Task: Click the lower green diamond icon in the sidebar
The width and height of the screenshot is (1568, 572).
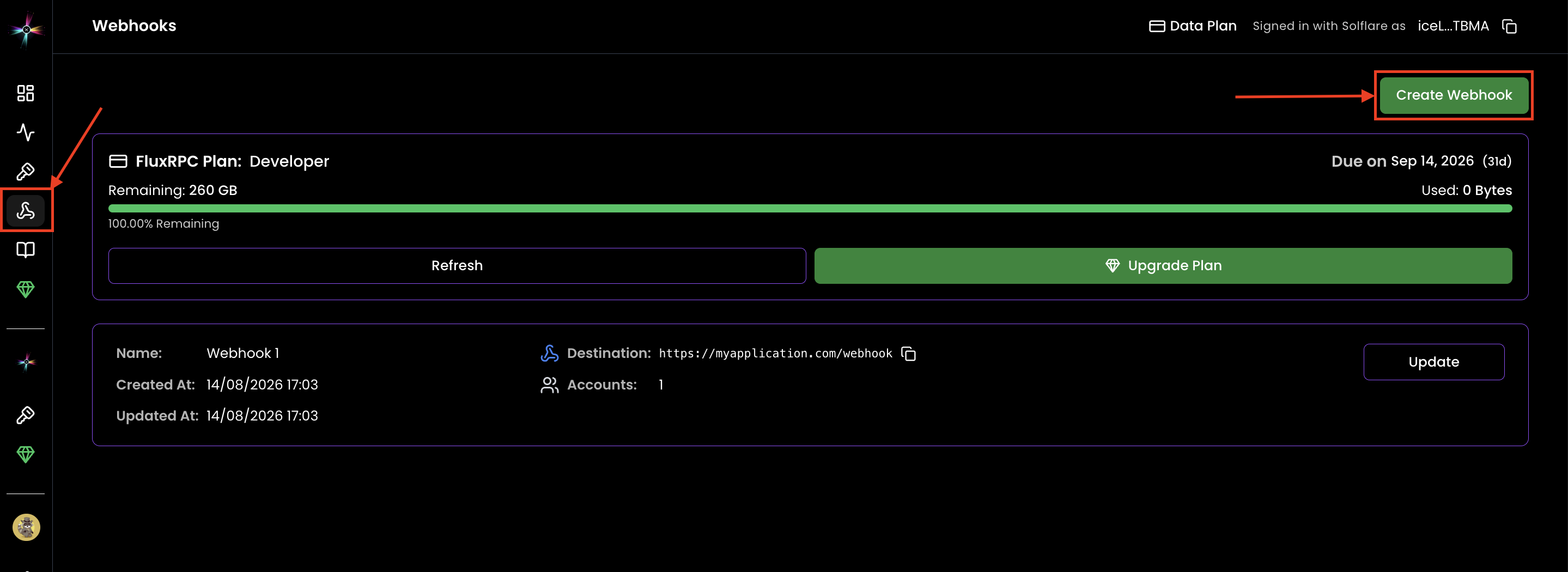Action: [x=26, y=454]
